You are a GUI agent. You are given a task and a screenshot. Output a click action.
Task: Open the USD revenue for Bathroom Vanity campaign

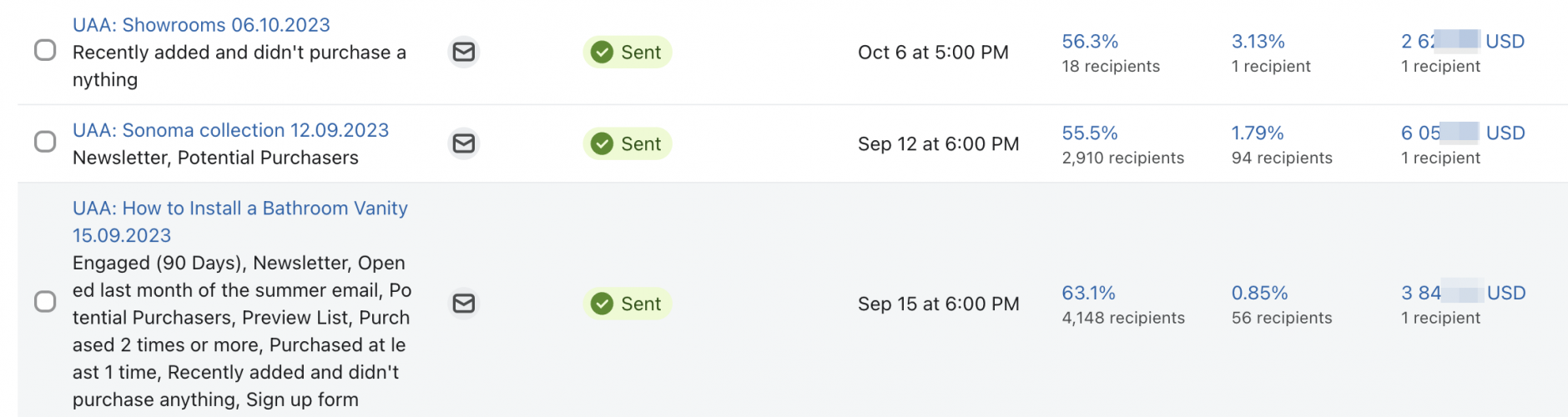click(x=1463, y=294)
